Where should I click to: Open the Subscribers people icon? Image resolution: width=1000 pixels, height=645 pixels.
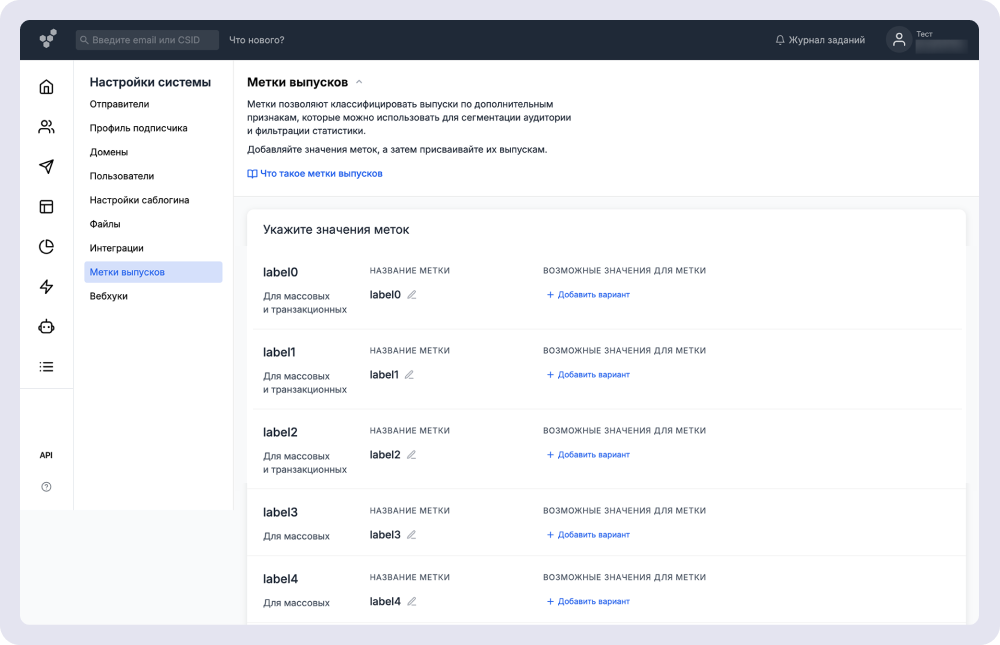pyautogui.click(x=46, y=127)
